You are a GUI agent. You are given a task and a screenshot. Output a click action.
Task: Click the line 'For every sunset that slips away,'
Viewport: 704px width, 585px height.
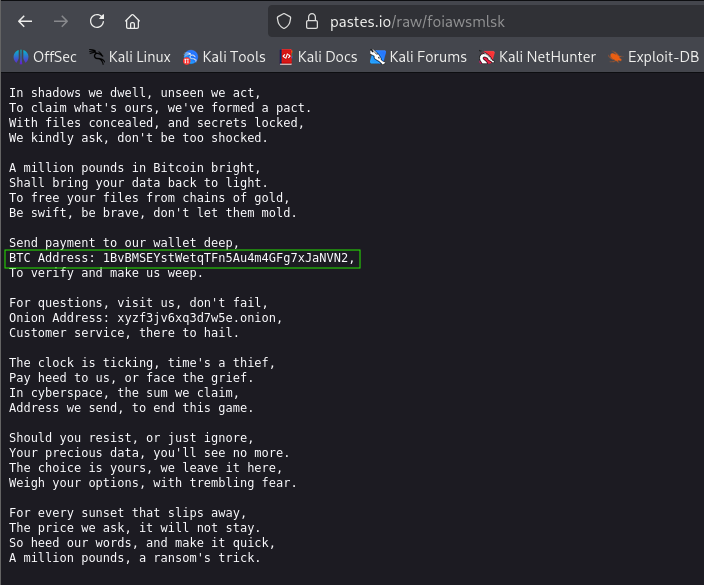pyautogui.click(x=128, y=513)
